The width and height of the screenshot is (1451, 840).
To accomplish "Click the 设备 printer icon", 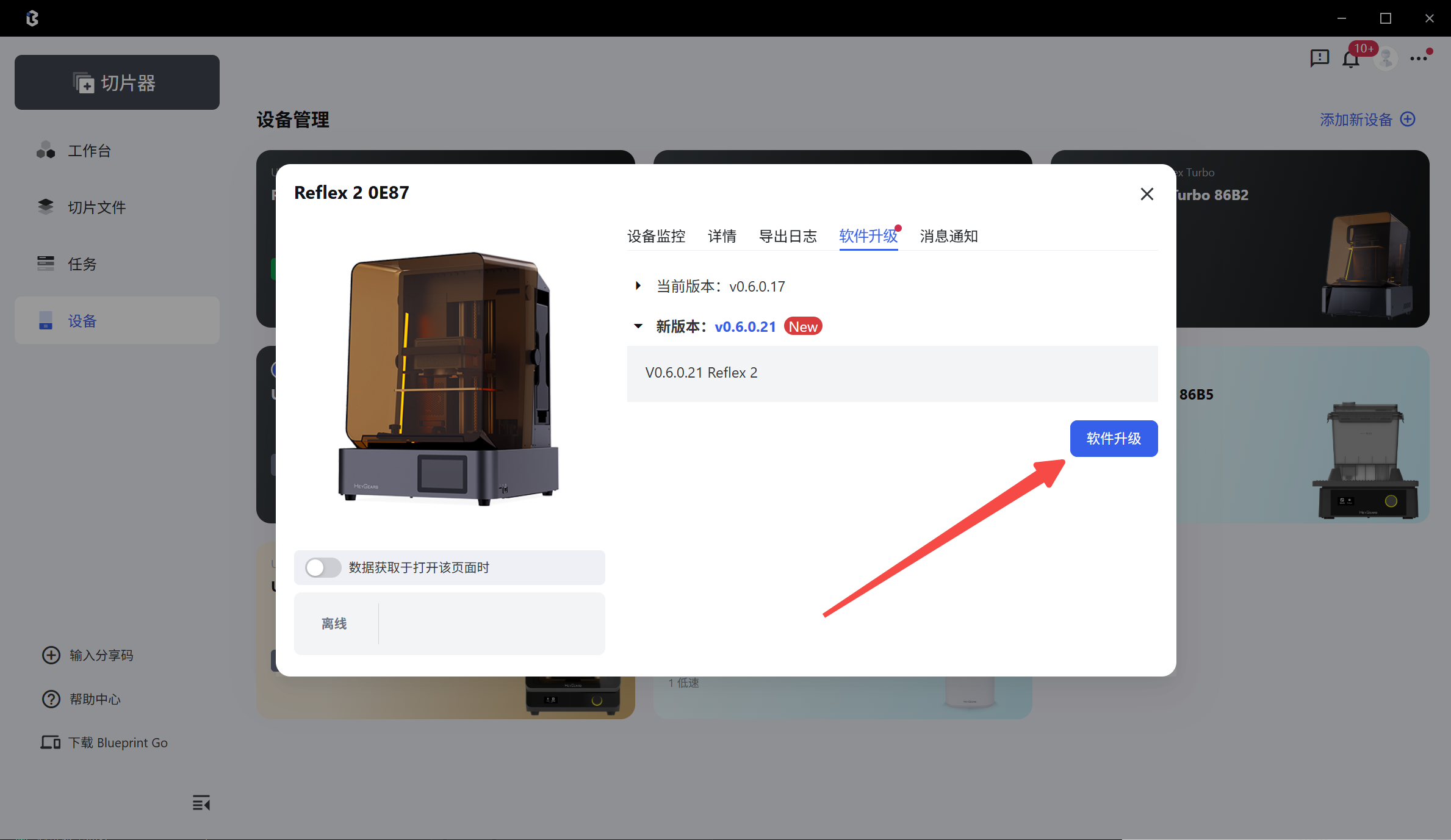I will (x=46, y=320).
